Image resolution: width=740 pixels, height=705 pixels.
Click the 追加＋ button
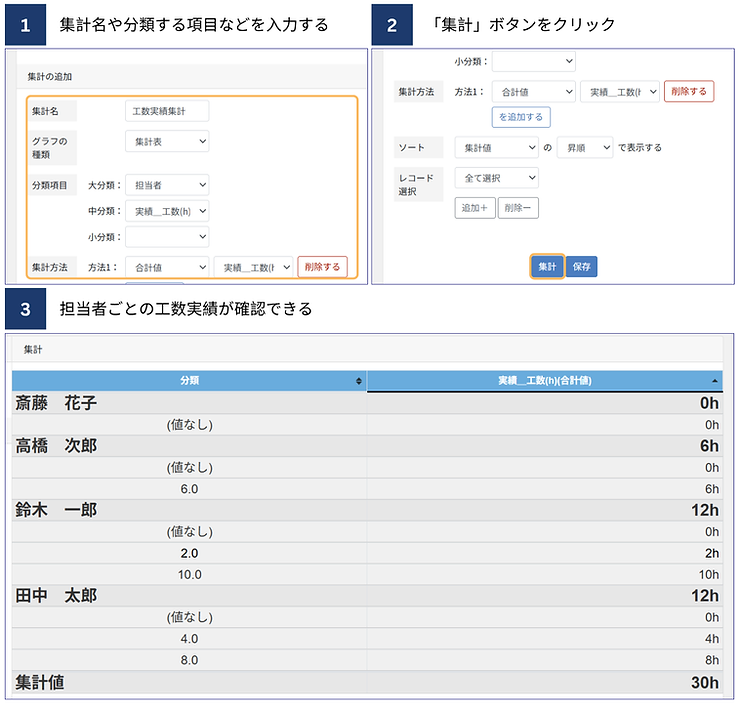click(x=474, y=208)
